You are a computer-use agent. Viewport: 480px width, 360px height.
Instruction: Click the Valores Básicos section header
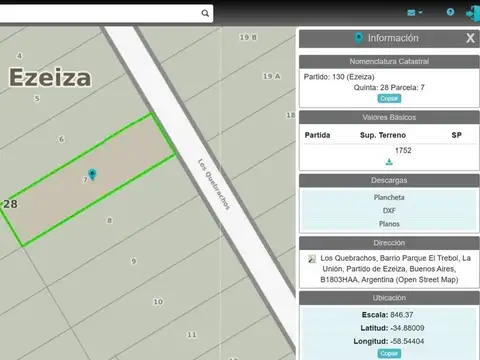[x=389, y=117]
